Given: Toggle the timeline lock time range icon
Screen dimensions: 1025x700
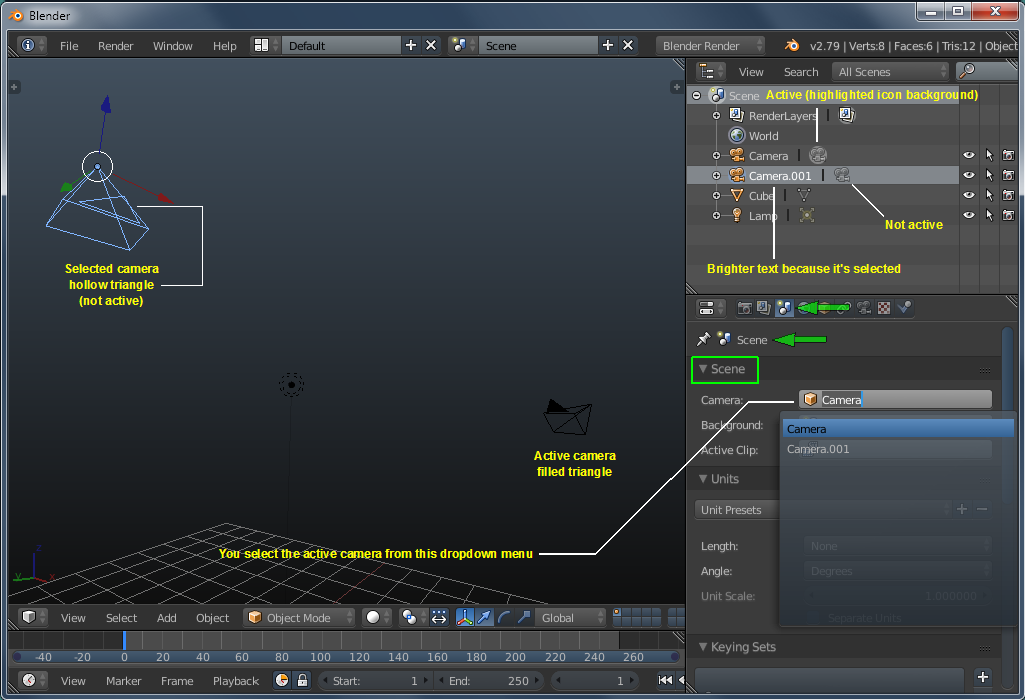Looking at the screenshot, I should (302, 680).
